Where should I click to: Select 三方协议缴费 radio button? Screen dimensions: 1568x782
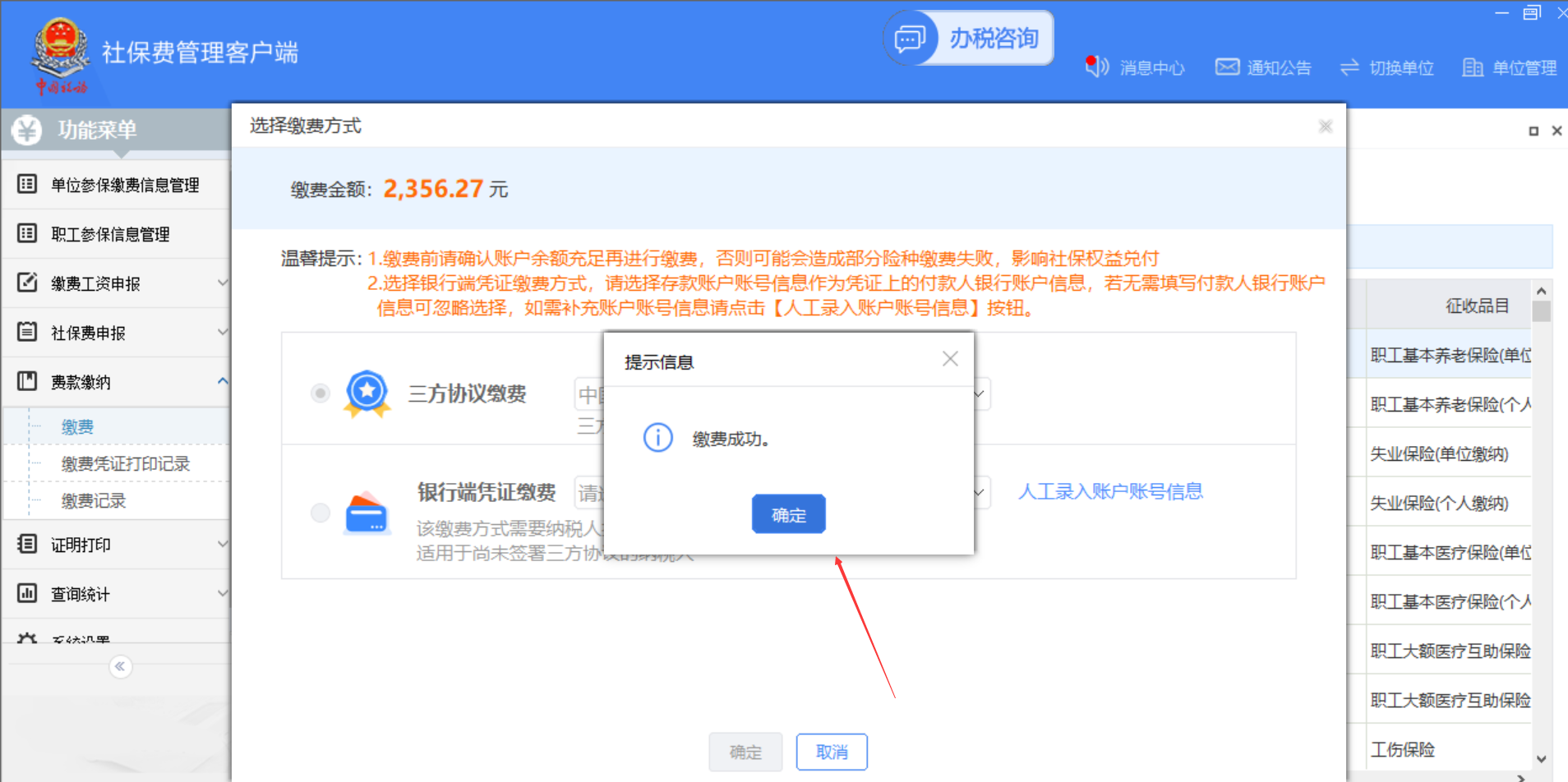[x=321, y=393]
